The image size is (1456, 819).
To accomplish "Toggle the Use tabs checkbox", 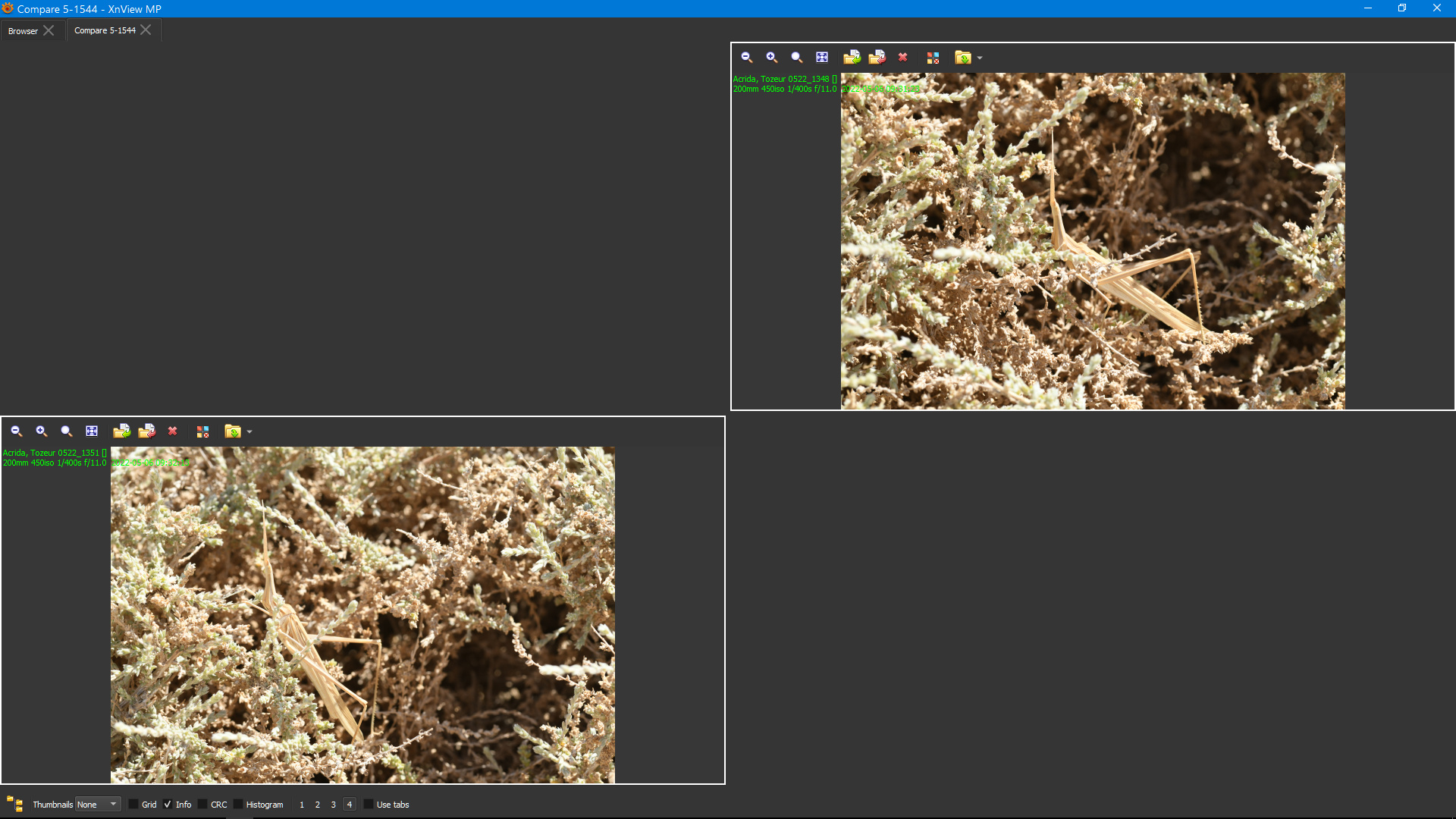I will [x=369, y=805].
